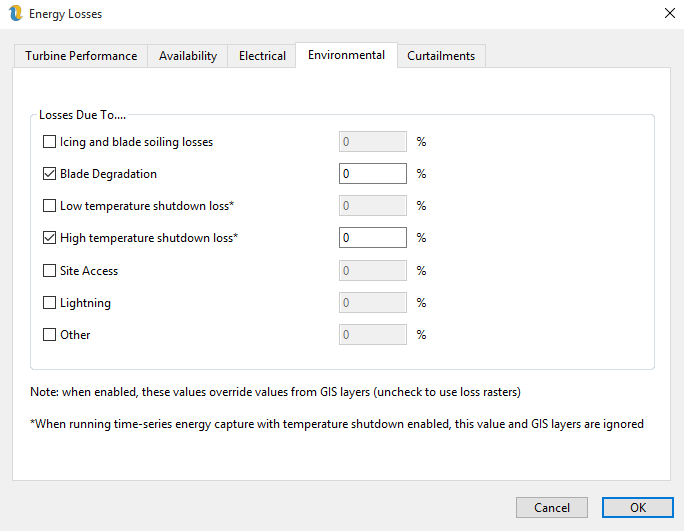Click the Environmental tab
The image size is (684, 531).
point(346,55)
